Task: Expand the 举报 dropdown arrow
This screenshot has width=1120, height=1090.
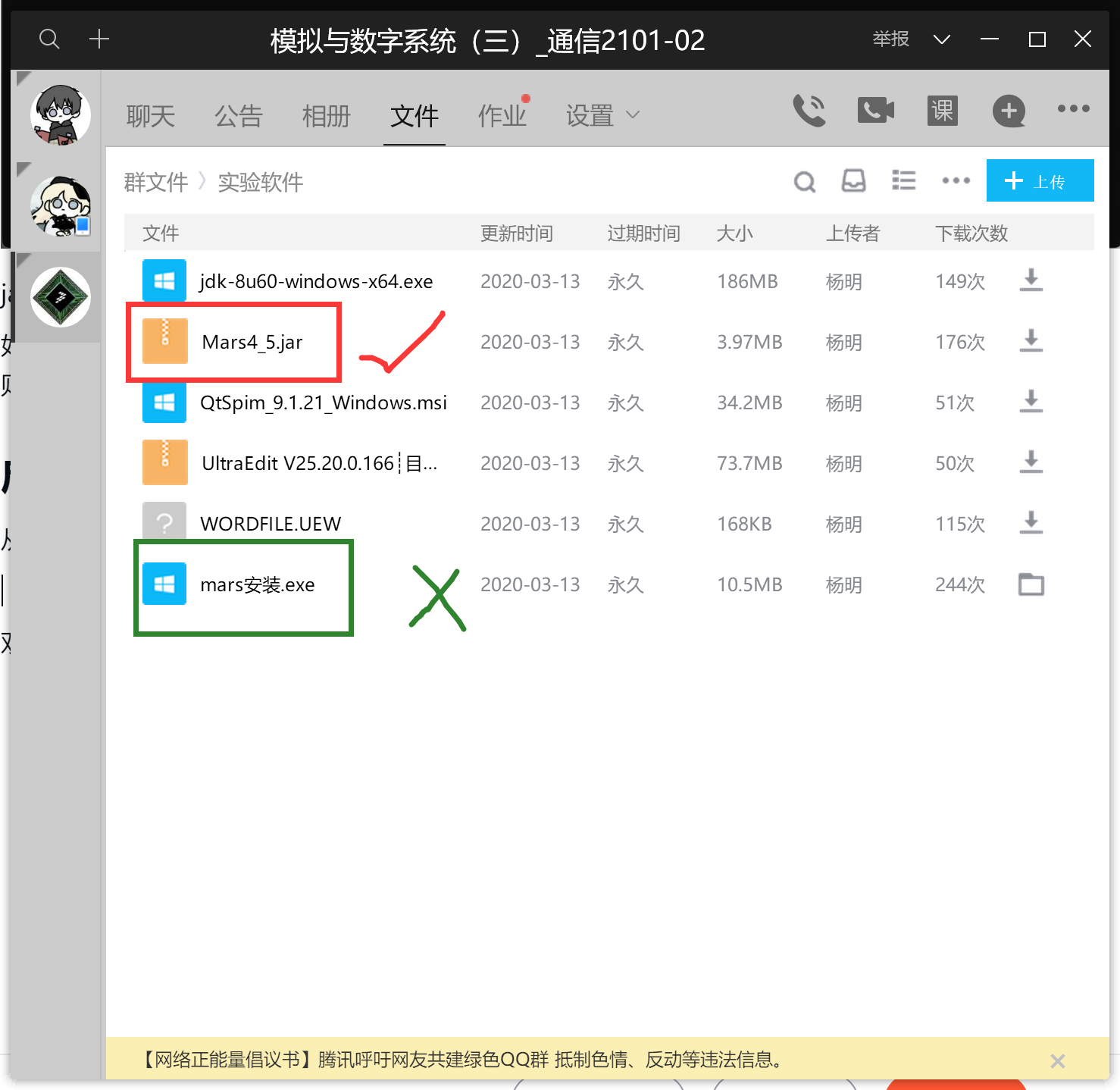Action: (941, 39)
